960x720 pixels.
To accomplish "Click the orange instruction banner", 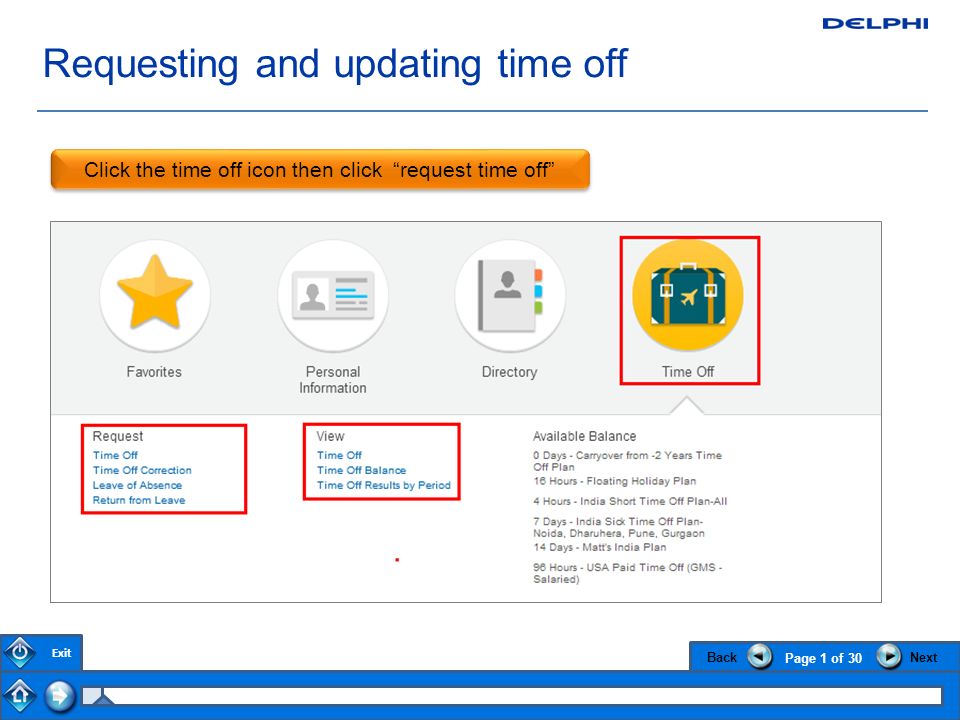I will 320,169.
